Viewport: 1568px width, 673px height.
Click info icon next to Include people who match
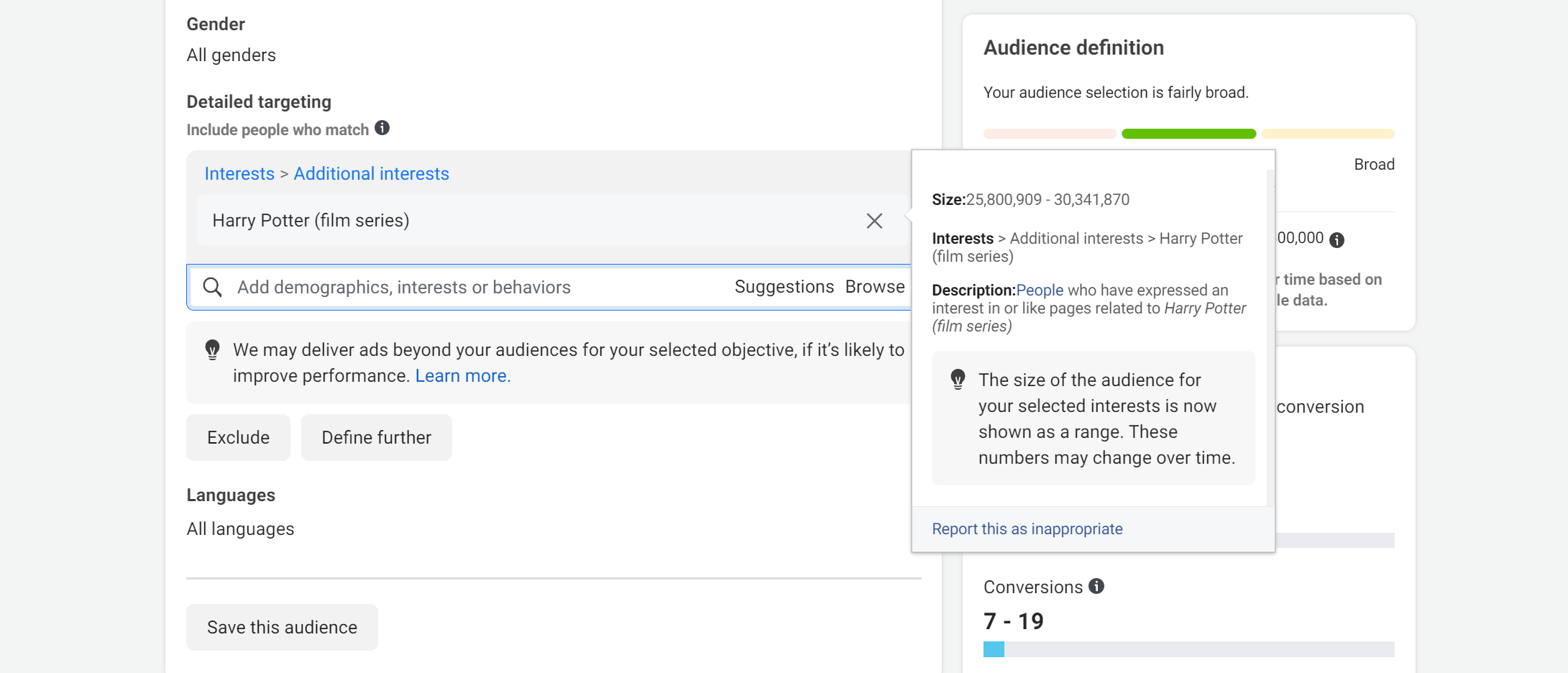382,128
